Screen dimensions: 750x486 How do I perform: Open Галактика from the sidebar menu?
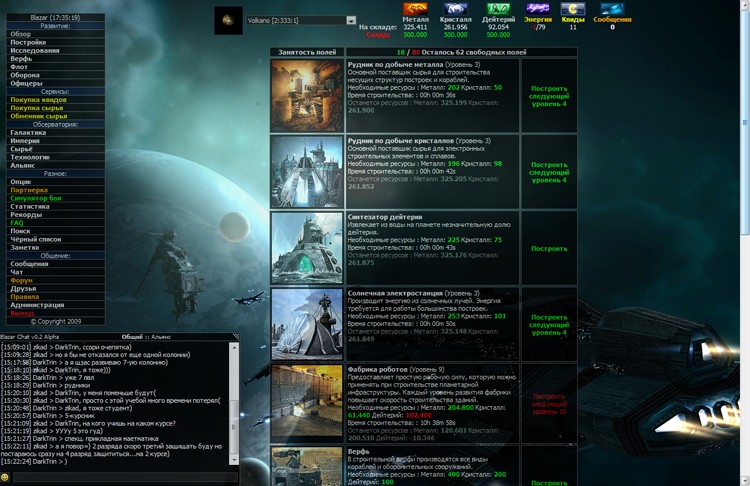tap(28, 132)
